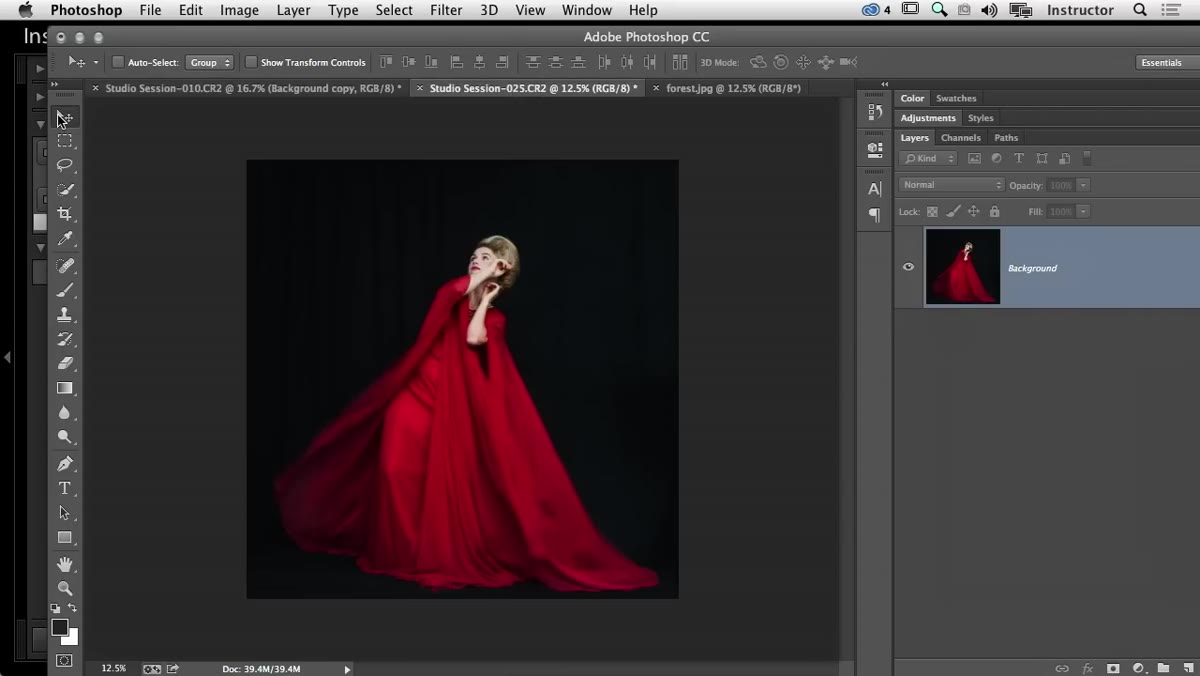Open the Image menu
This screenshot has width=1200, height=676.
tap(239, 10)
